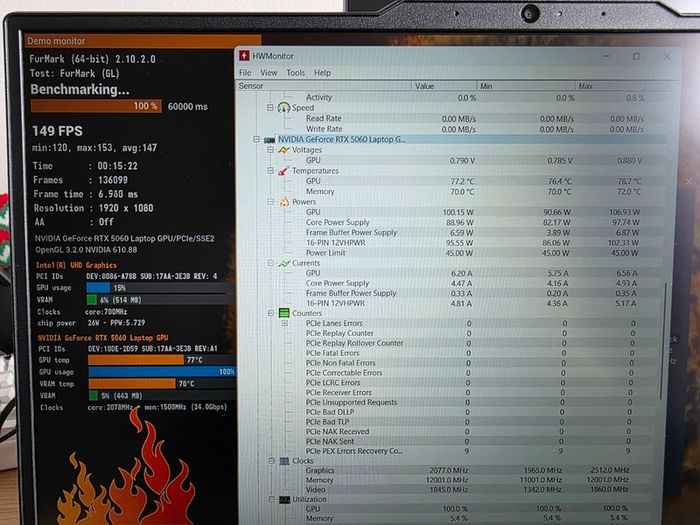Click the Min column header
700x525 pixels.
[x=526, y=86]
